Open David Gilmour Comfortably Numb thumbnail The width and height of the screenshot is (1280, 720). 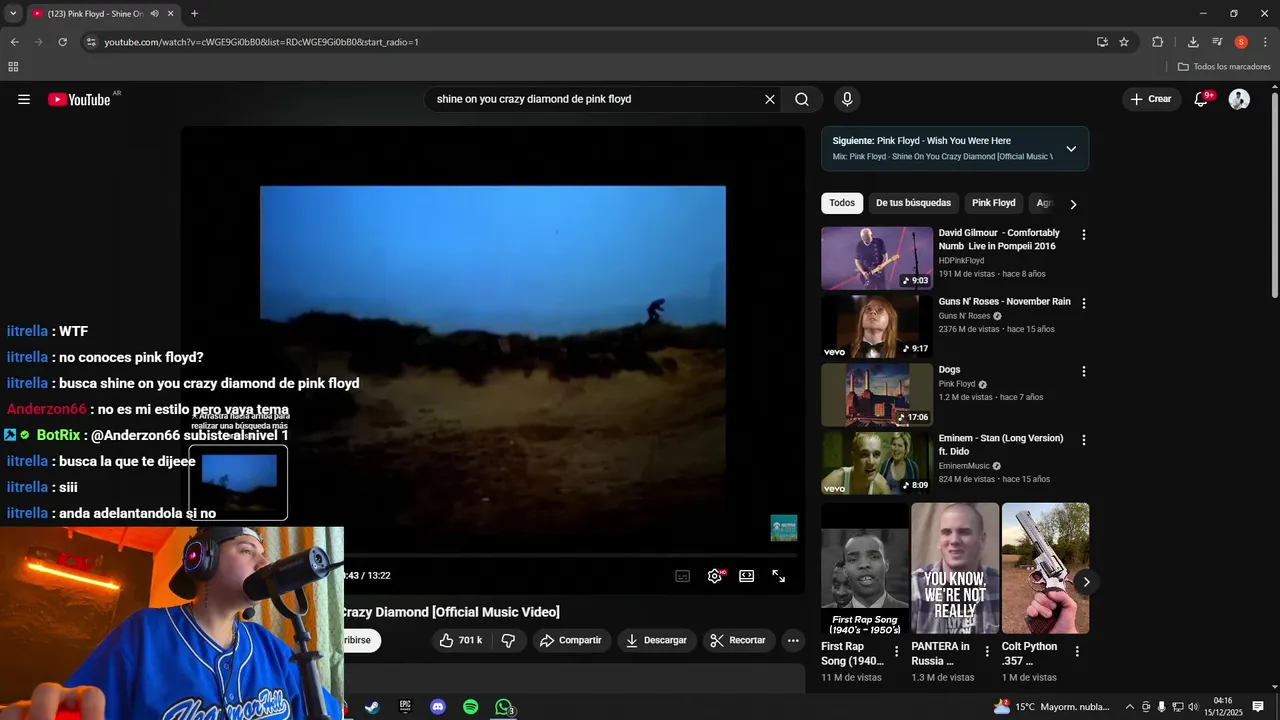[877, 258]
